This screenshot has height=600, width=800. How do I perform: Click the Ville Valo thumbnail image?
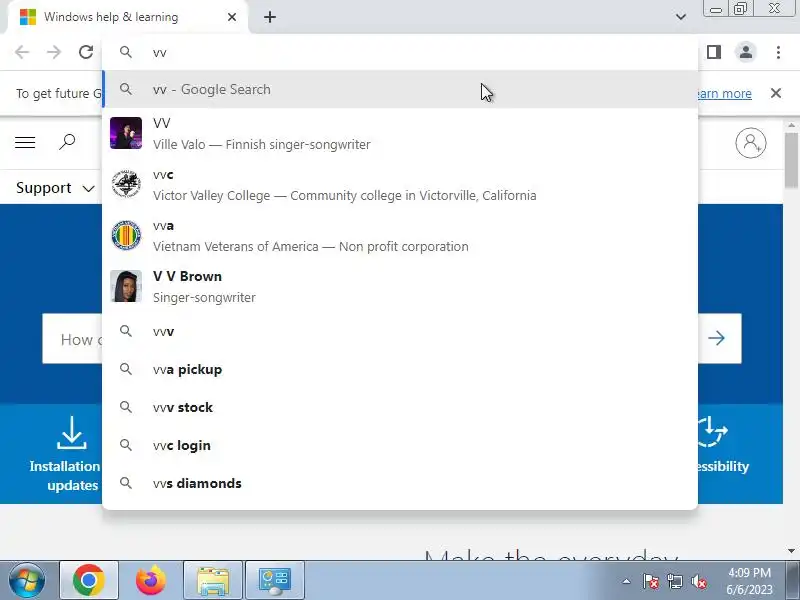(126, 133)
